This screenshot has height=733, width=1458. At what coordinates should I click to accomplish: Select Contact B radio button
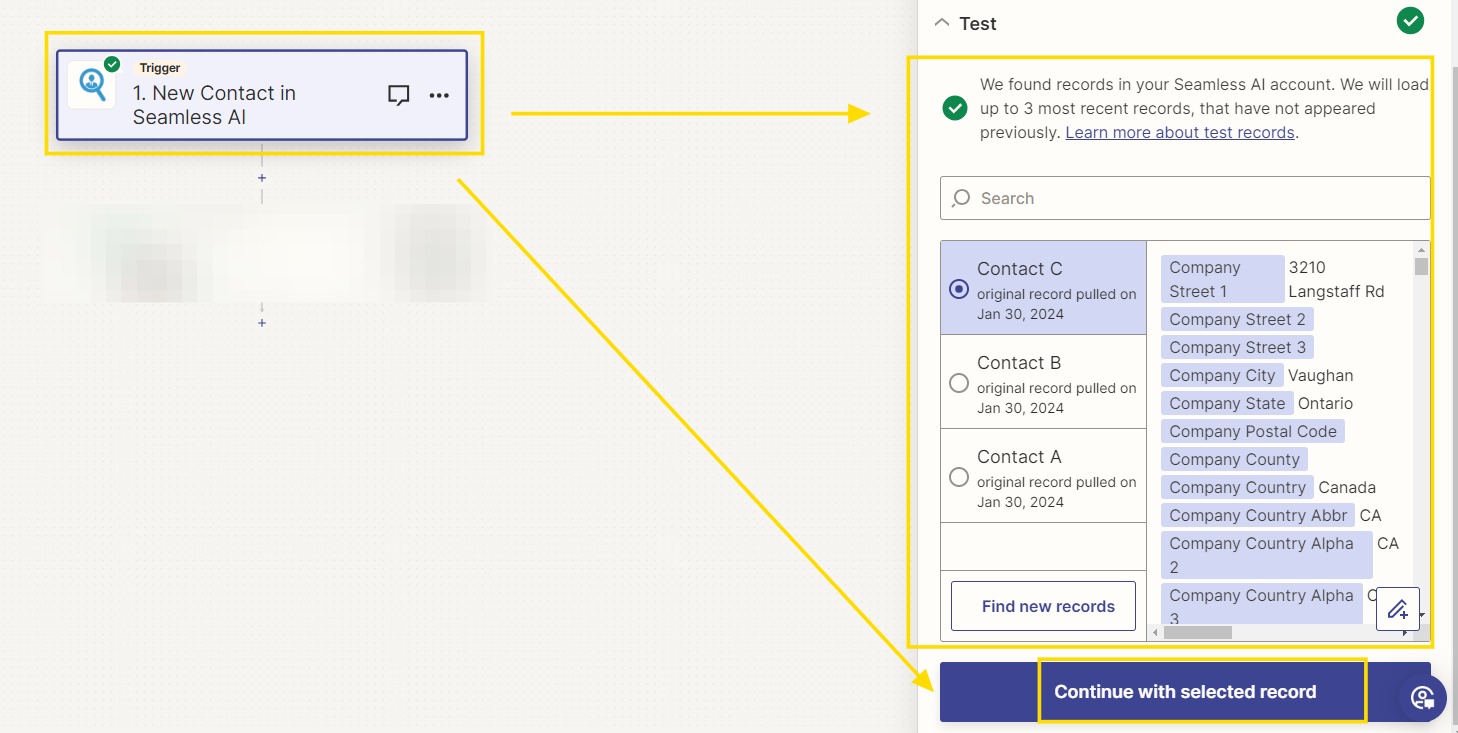point(959,383)
